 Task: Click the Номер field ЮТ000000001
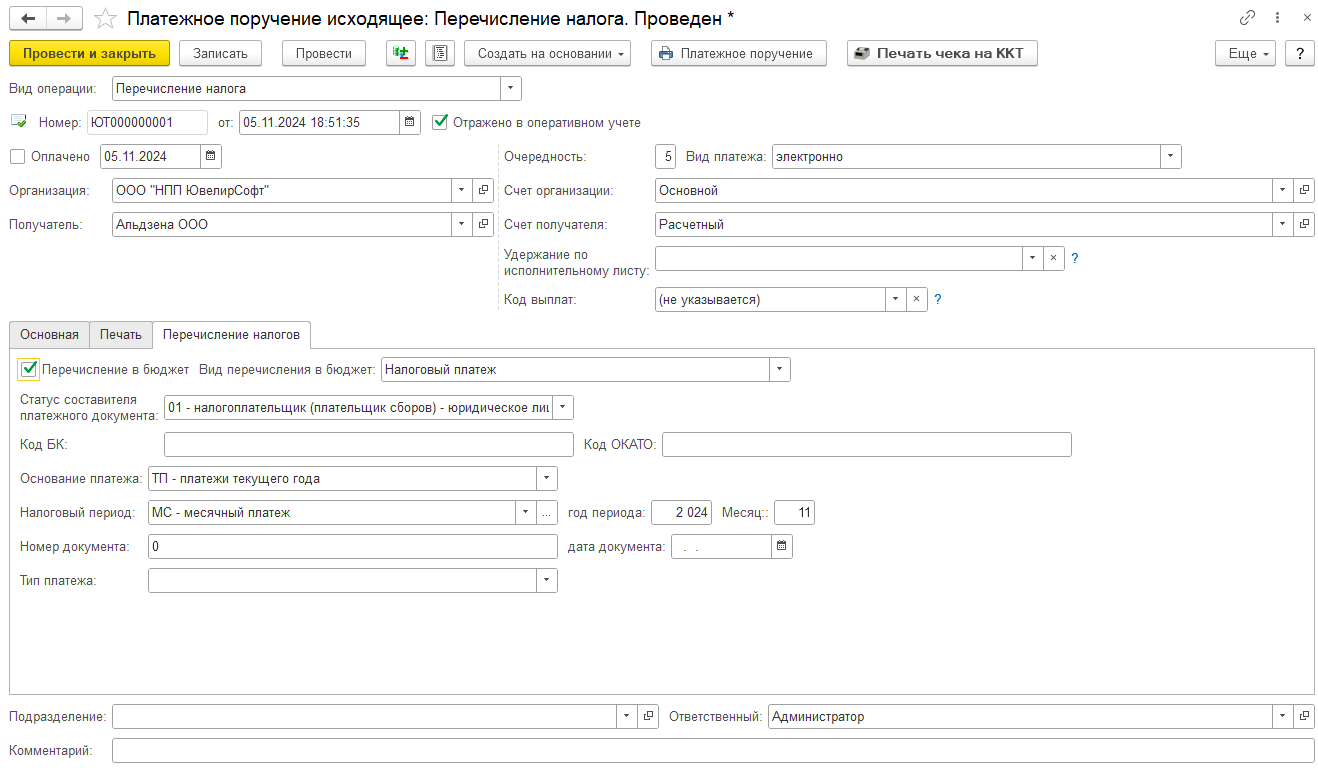pos(147,122)
